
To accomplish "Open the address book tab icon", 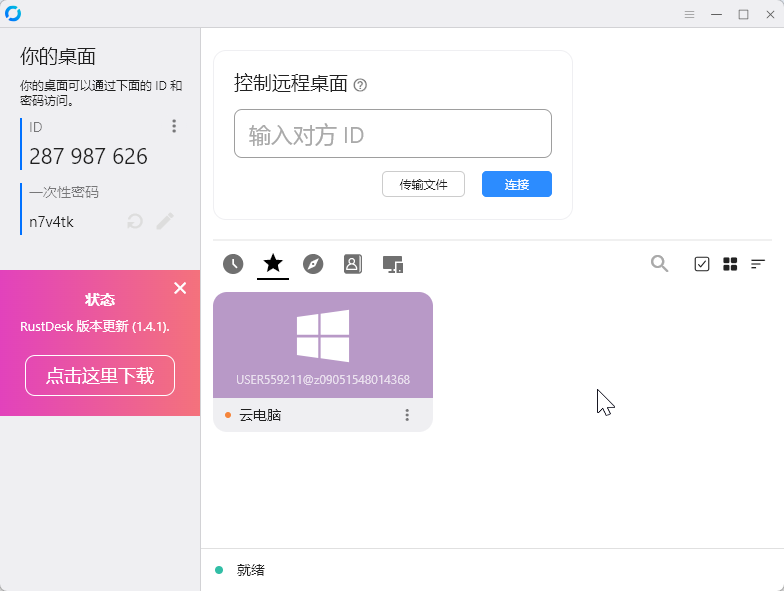I will 352,264.
